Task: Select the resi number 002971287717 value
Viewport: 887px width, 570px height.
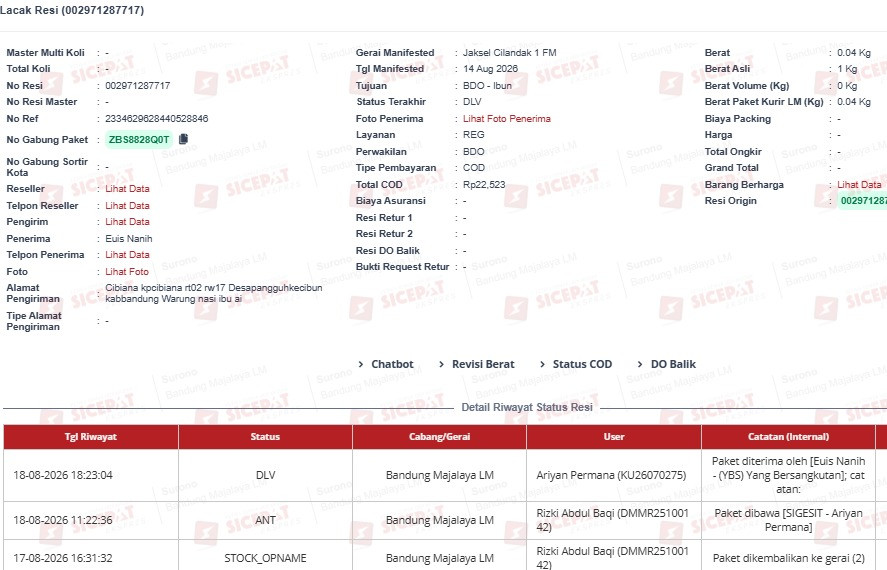Action: (137, 86)
